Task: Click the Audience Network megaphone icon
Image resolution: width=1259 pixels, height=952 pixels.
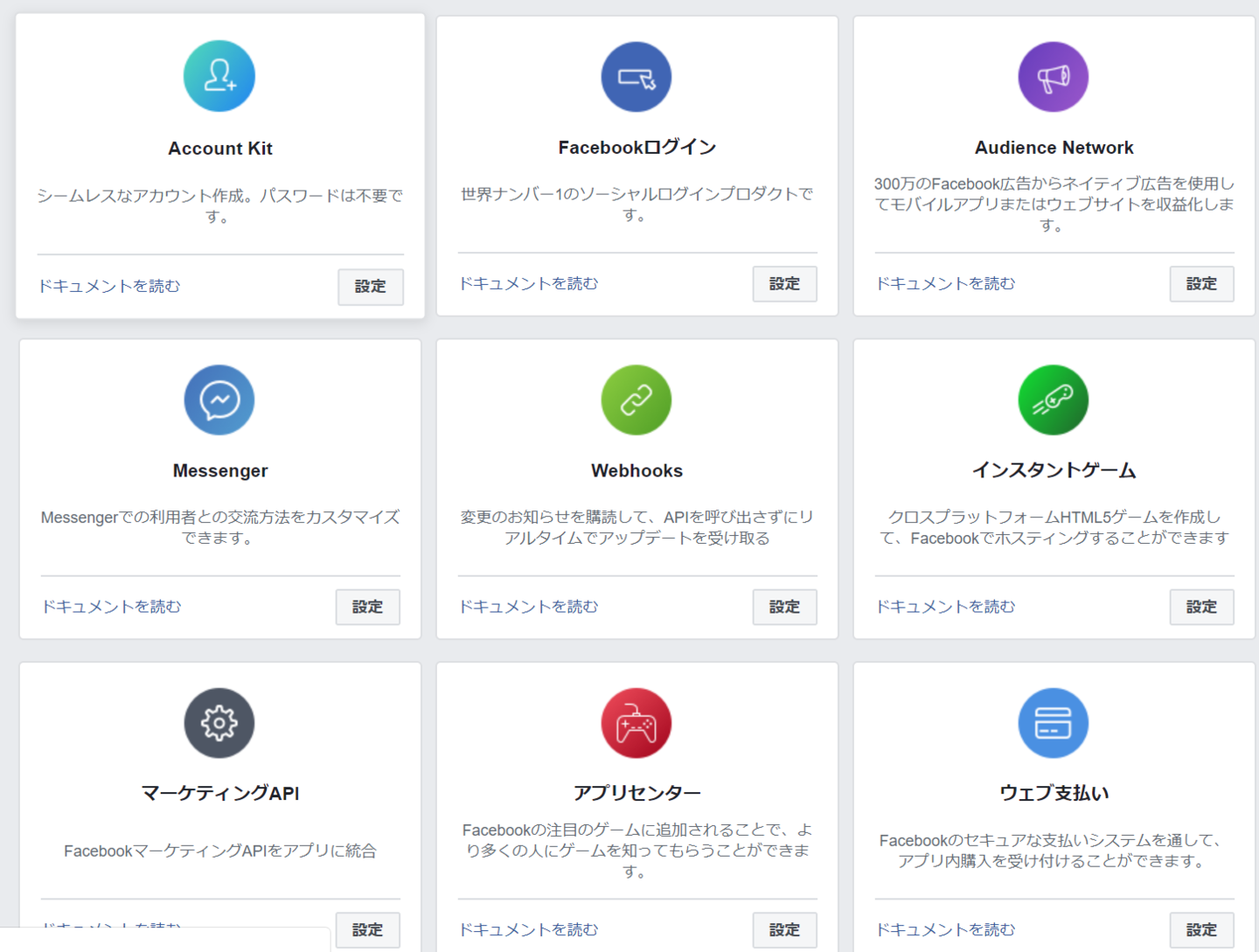Action: pyautogui.click(x=1054, y=77)
